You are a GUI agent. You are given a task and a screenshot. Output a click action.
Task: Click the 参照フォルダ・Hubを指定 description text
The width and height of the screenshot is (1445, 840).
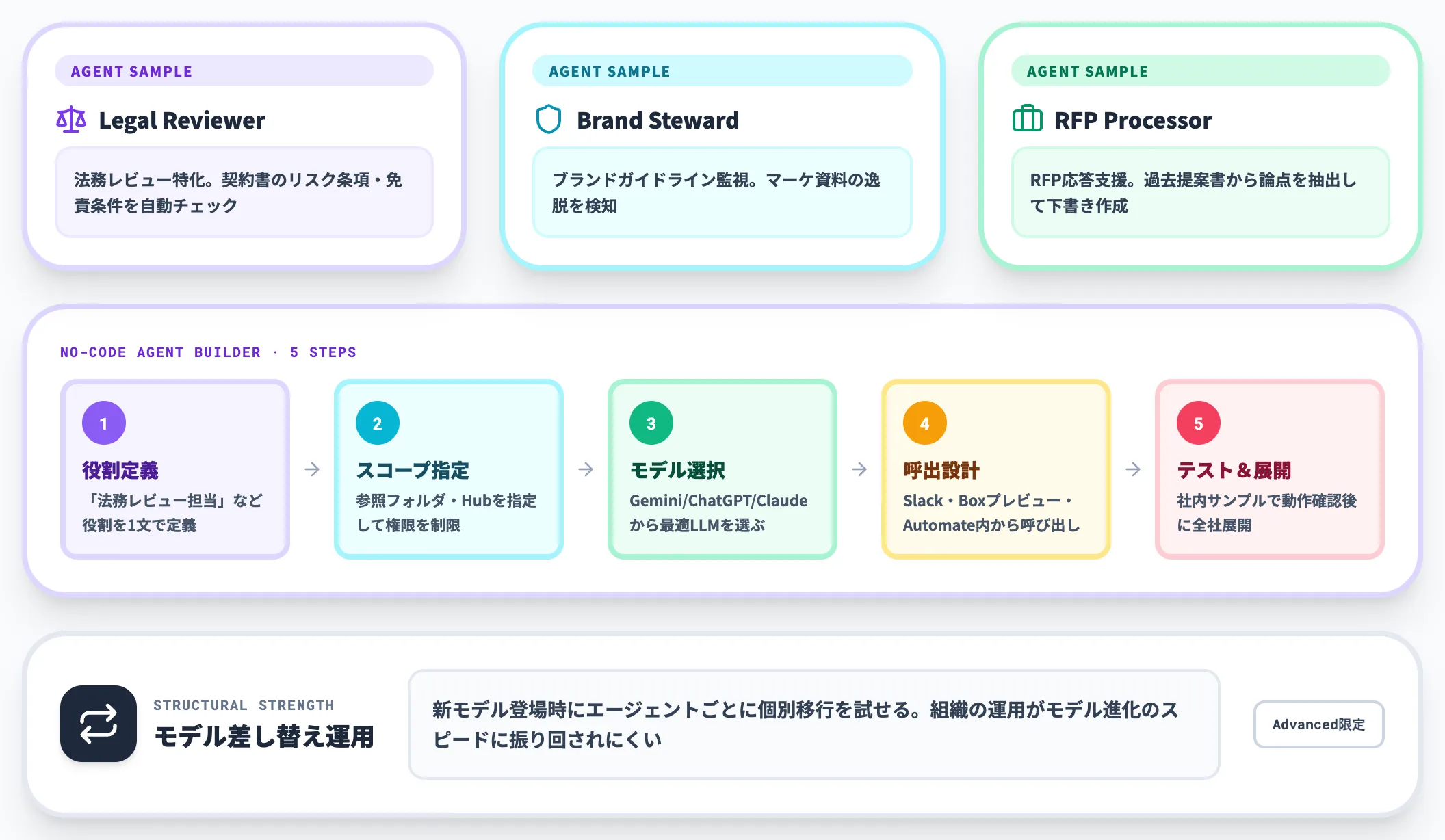[x=446, y=512]
